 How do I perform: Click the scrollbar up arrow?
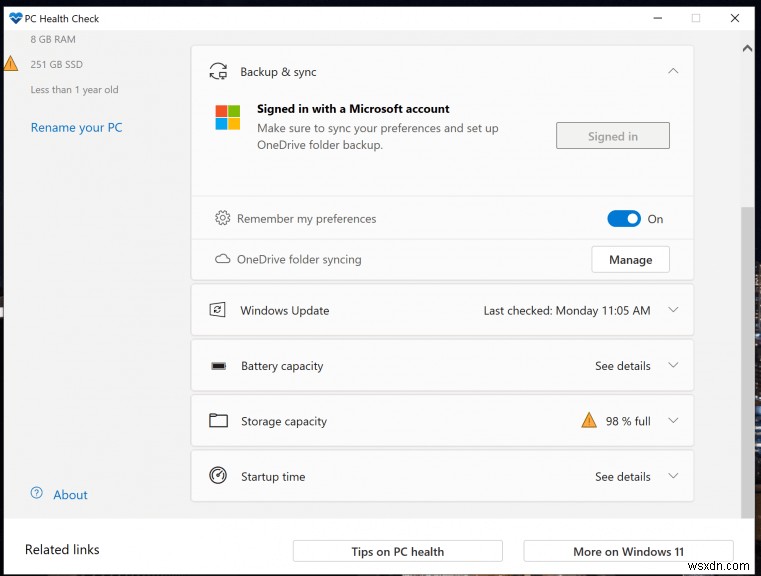point(747,48)
